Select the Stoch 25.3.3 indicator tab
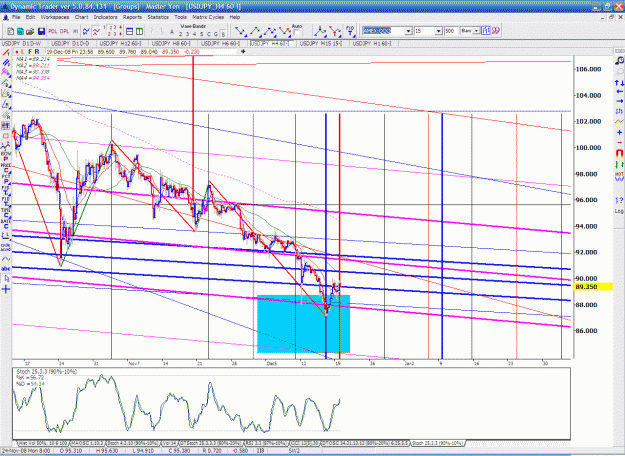625x456 pixels. pyautogui.click(x=437, y=443)
